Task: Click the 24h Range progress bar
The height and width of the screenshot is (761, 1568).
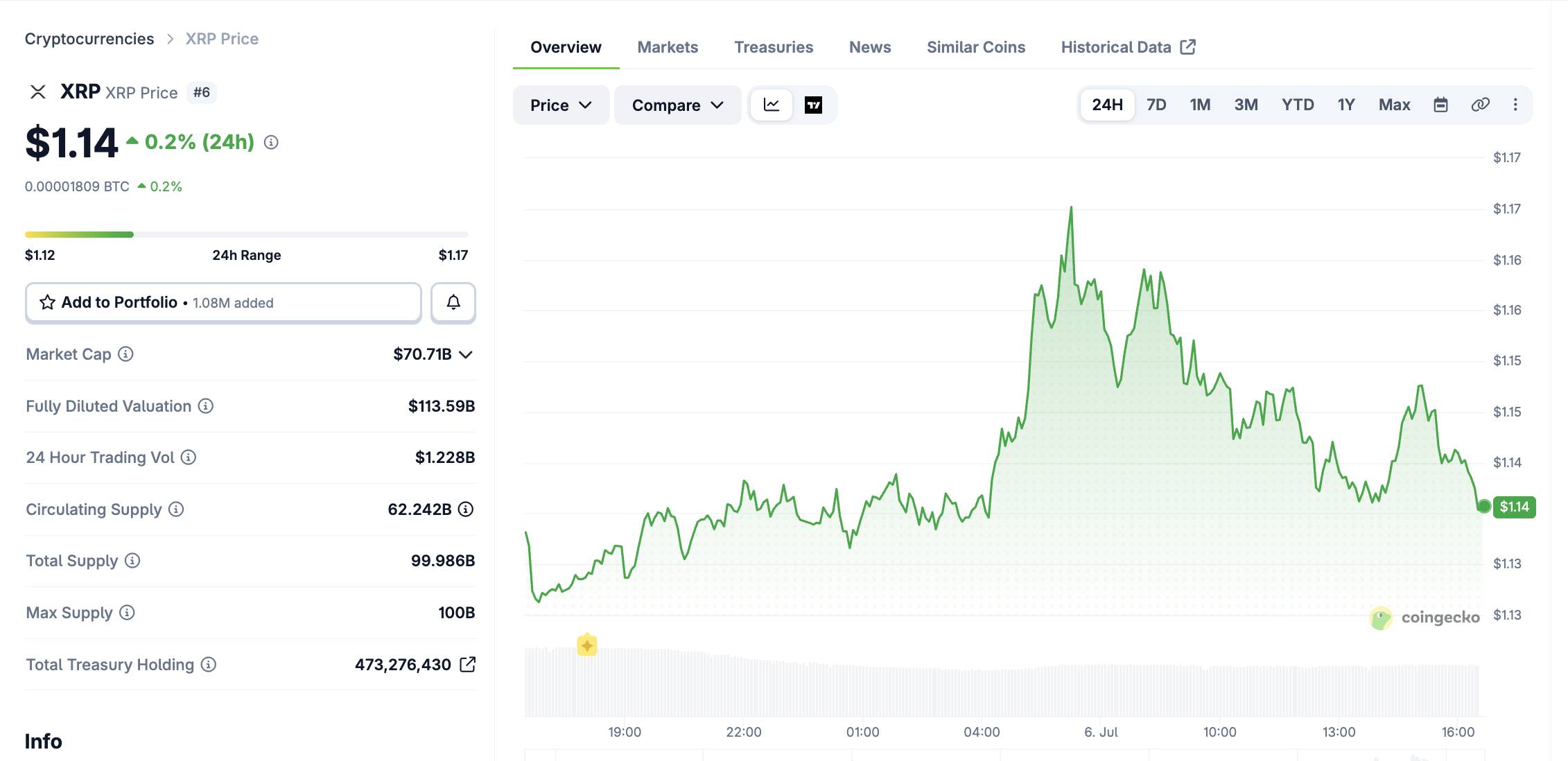Action: tap(247, 234)
